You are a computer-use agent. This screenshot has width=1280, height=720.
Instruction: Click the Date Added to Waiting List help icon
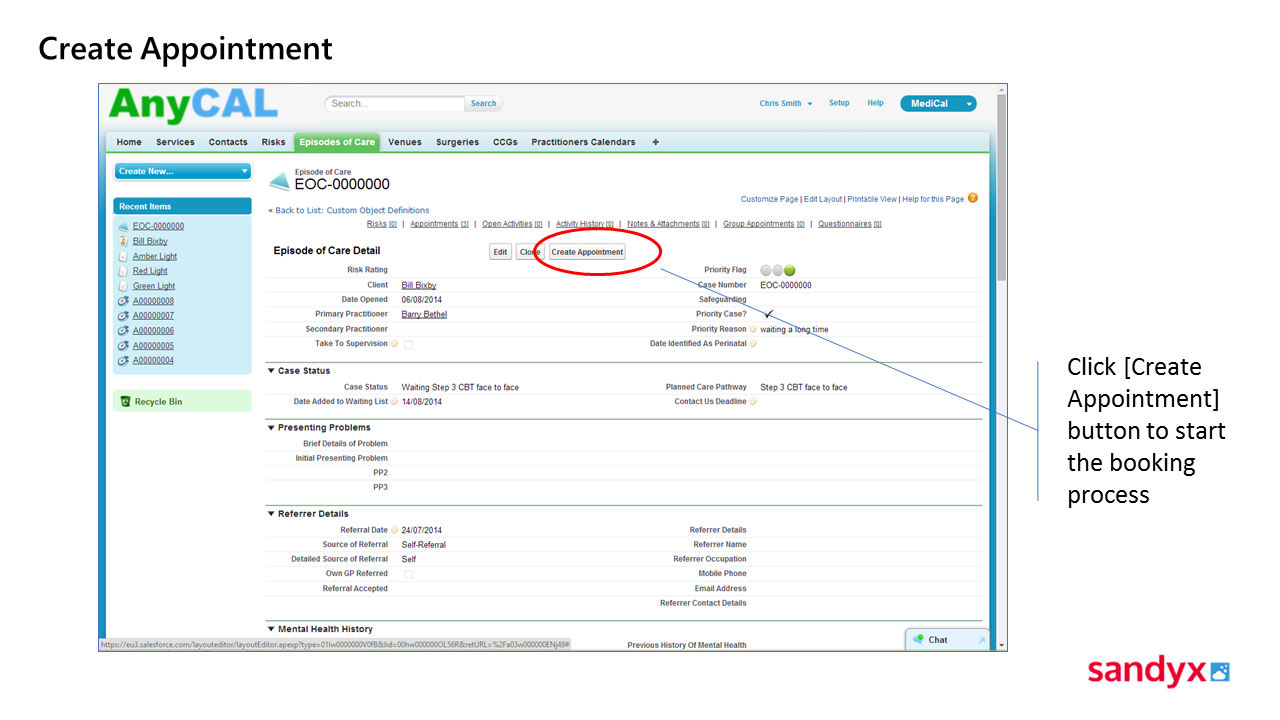395,402
